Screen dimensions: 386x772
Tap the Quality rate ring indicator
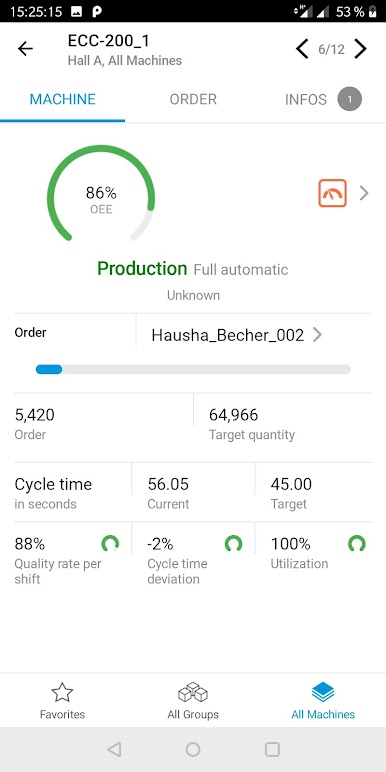[110, 544]
